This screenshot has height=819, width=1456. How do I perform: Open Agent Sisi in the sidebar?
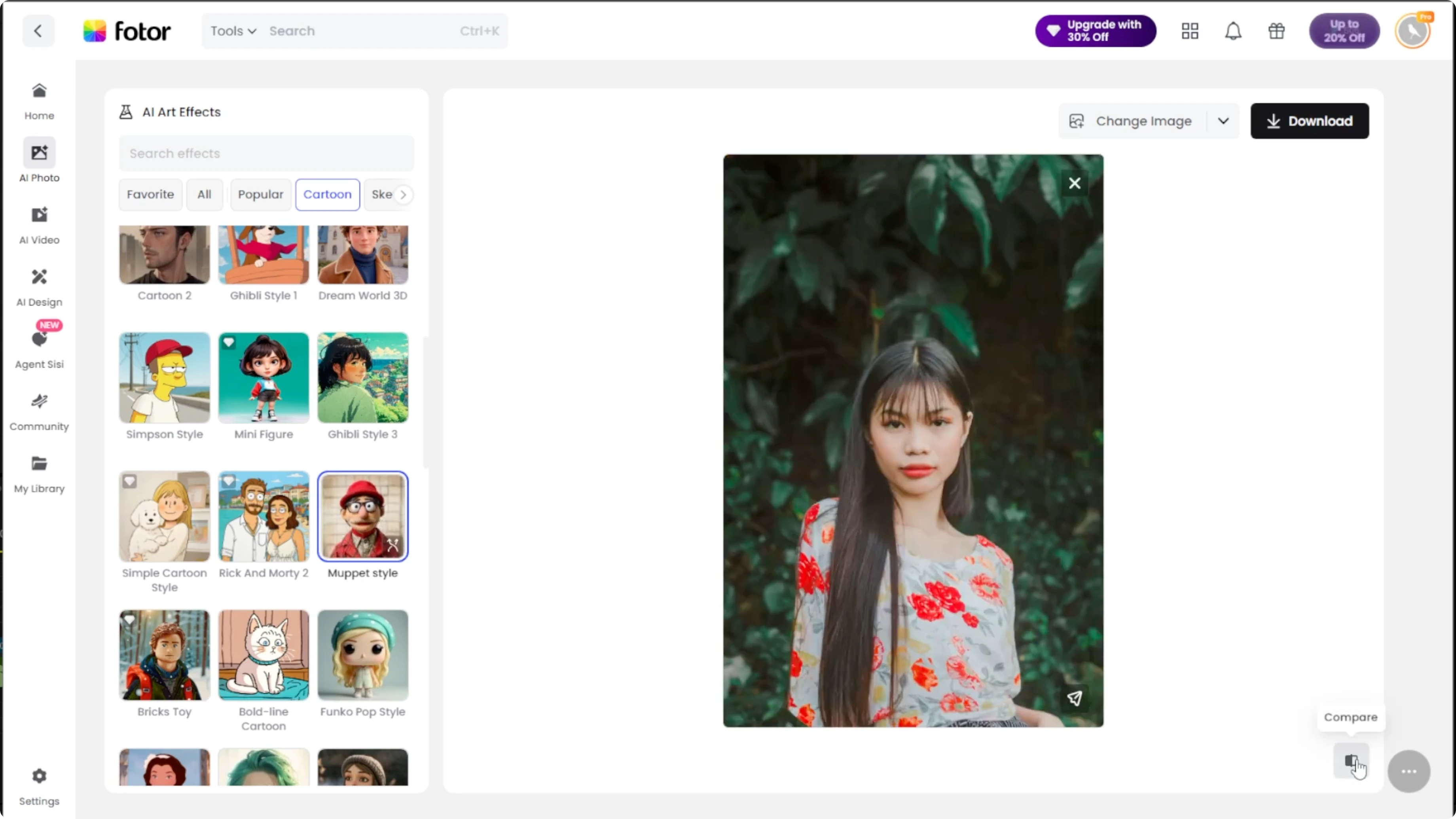(39, 349)
